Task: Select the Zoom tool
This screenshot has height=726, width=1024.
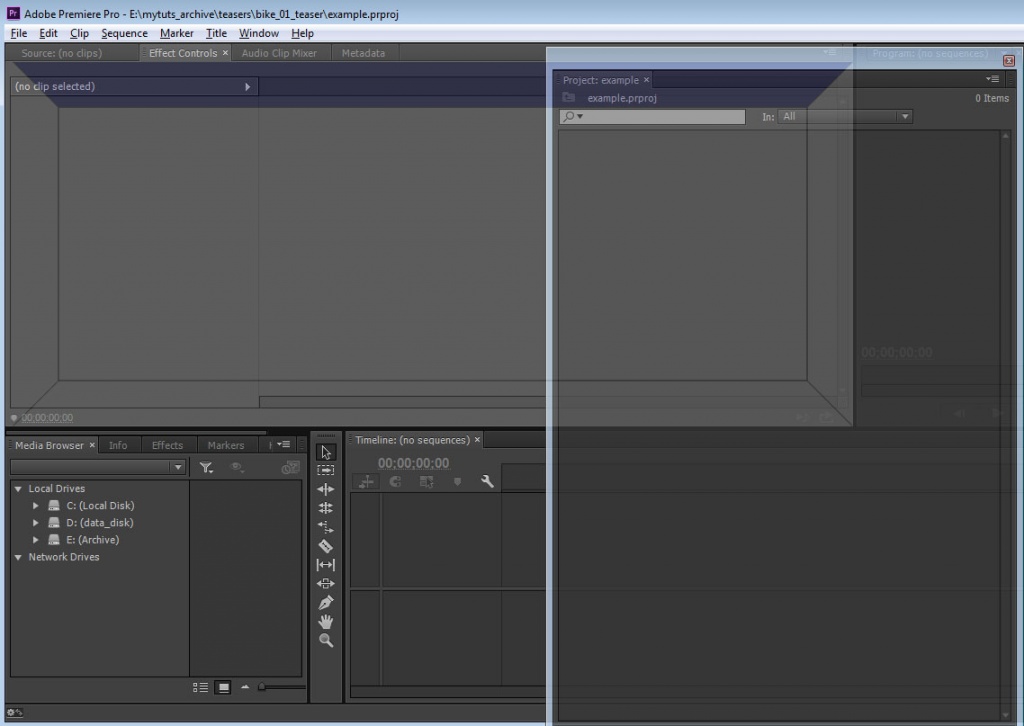Action: pyautogui.click(x=325, y=640)
